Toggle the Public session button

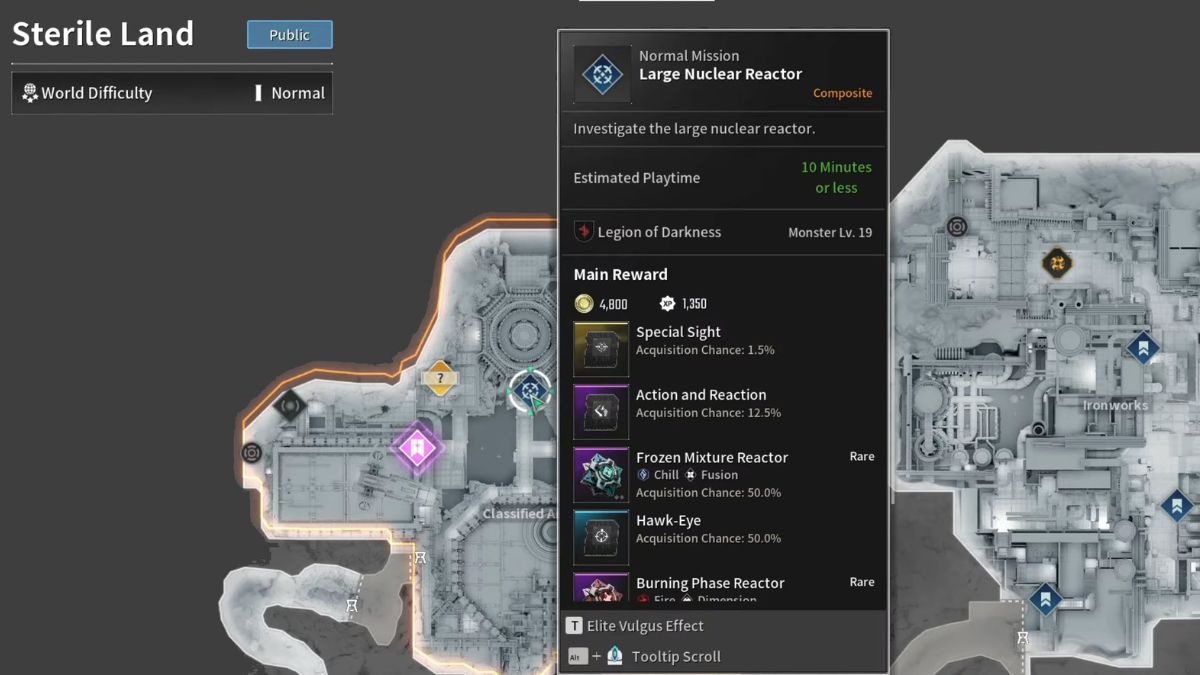pos(289,35)
